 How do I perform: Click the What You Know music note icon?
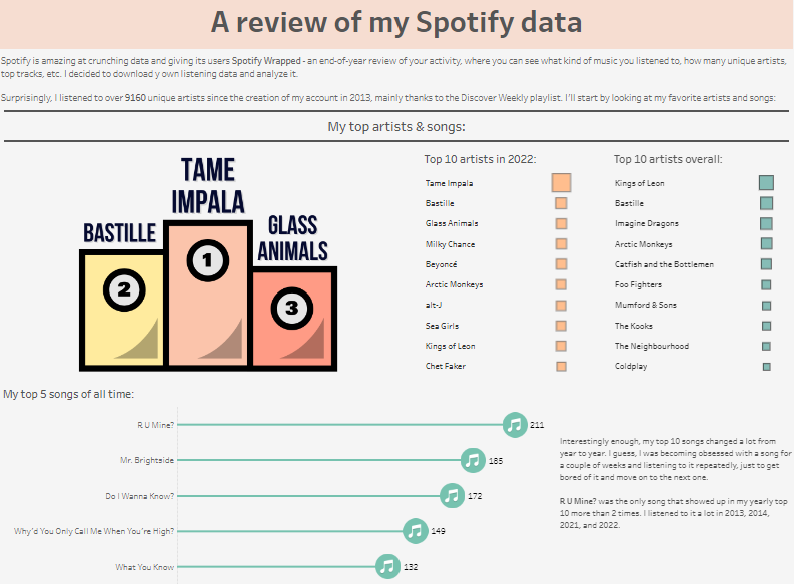[x=387, y=567]
